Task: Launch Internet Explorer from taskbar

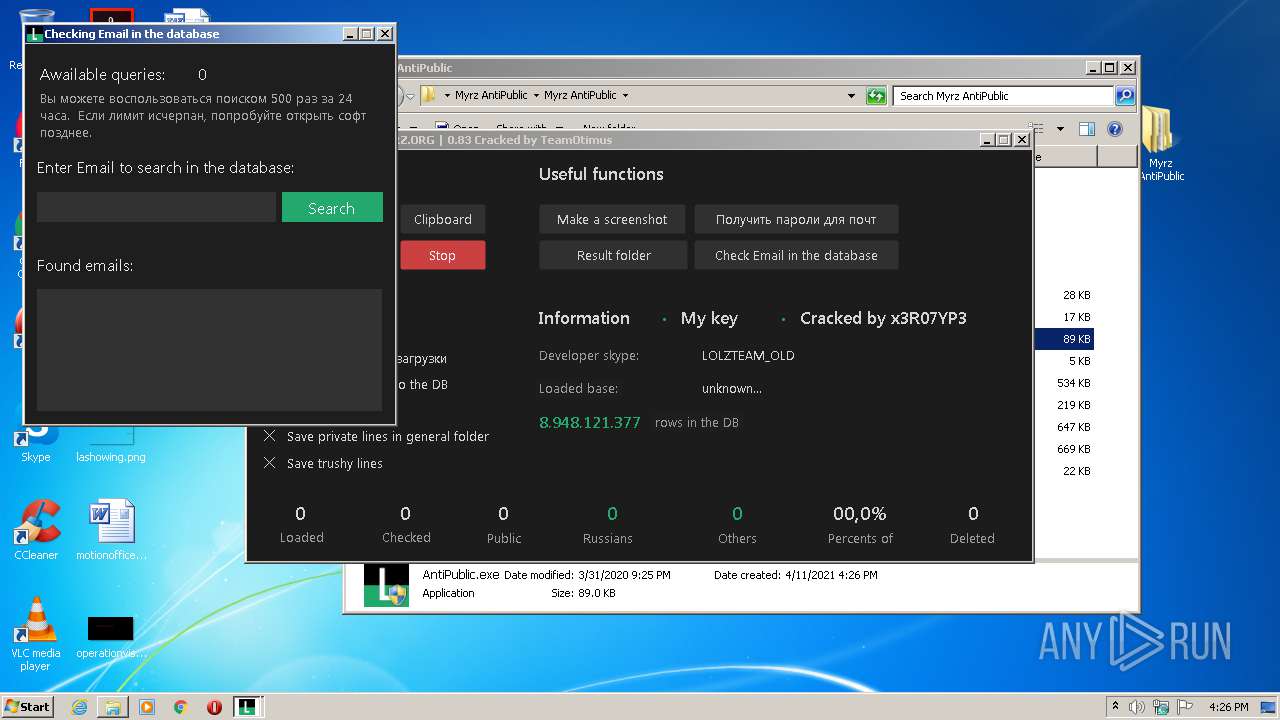Action: [79, 707]
